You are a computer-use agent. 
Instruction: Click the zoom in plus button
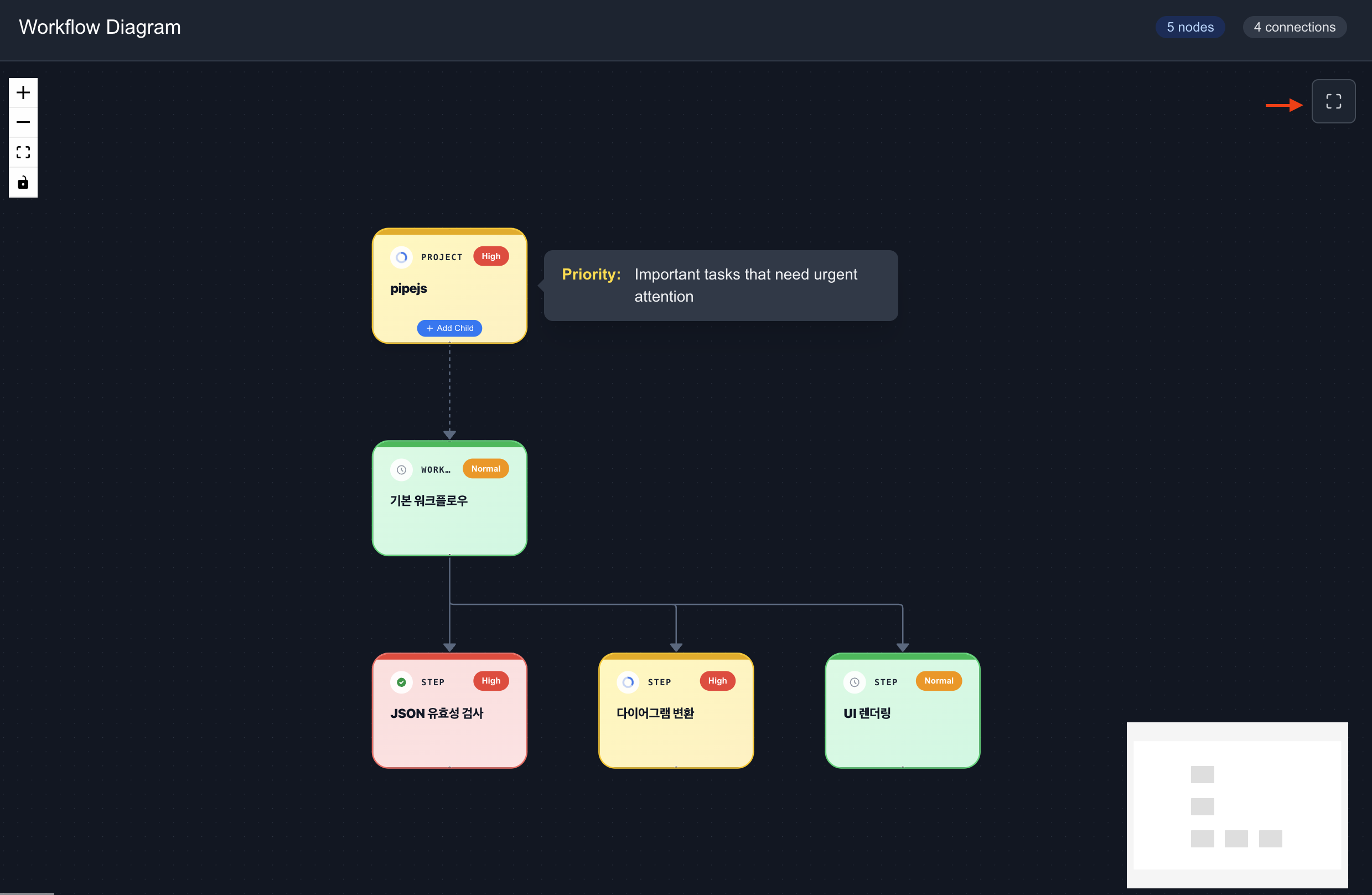click(x=23, y=92)
